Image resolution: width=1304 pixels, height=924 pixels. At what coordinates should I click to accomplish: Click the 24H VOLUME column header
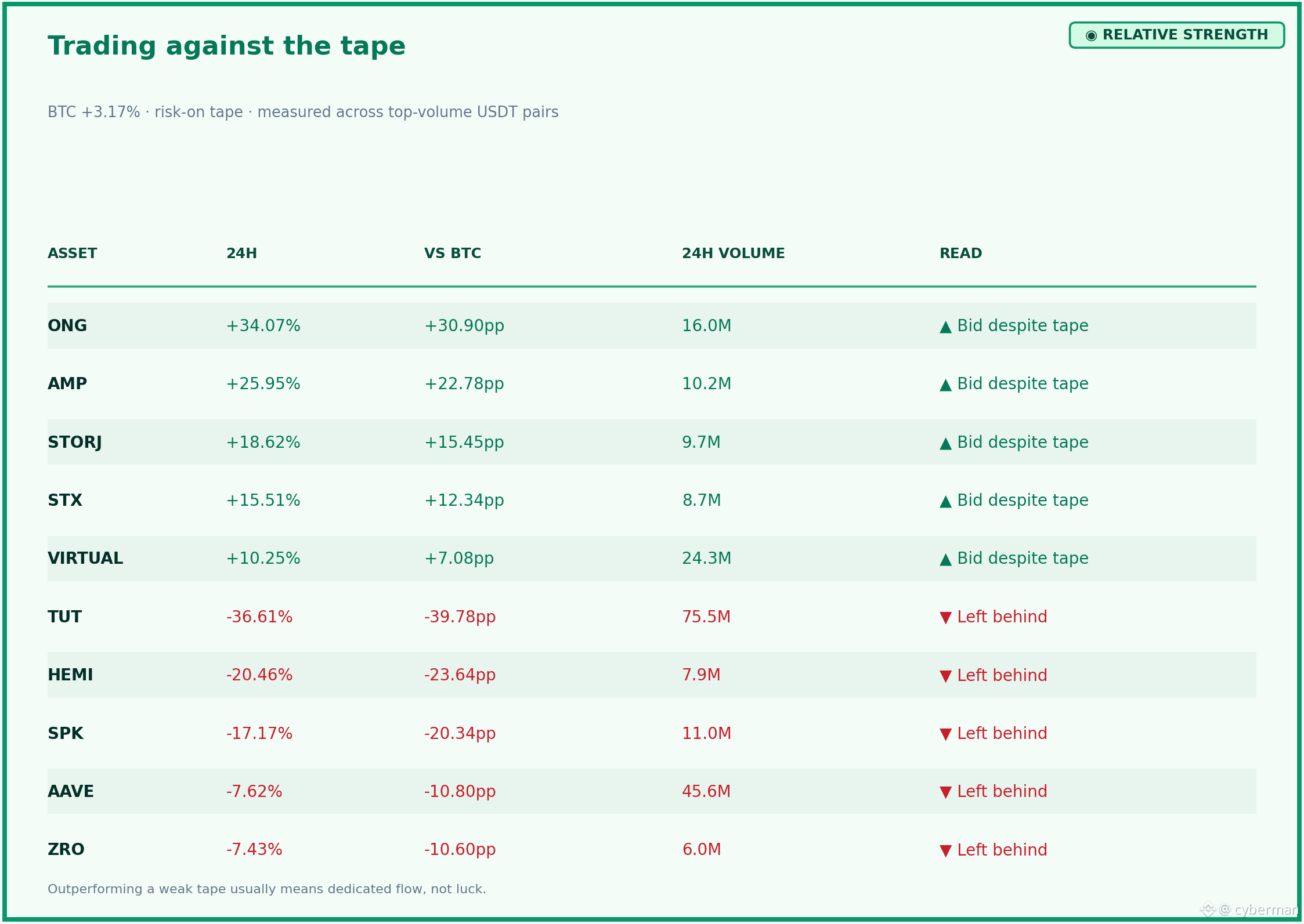tap(733, 253)
